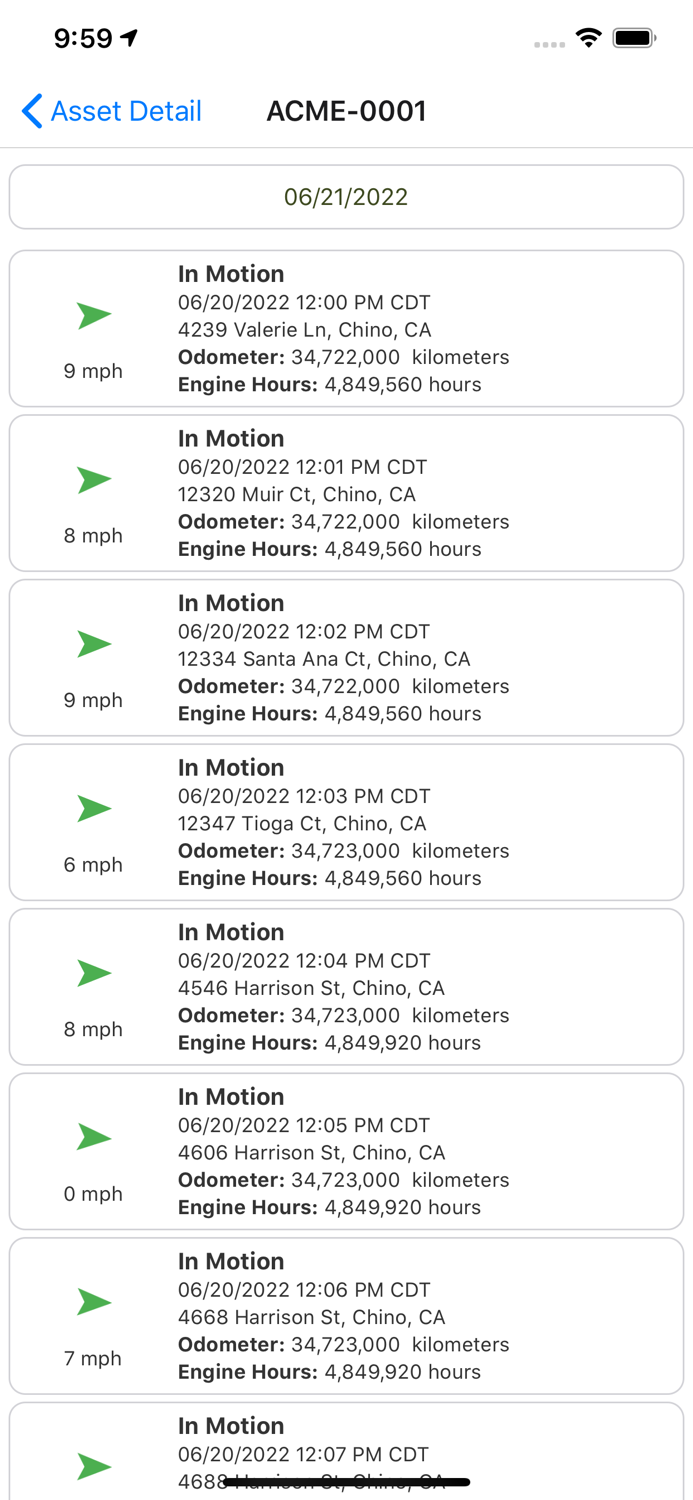Tap the Wi-Fi status icon
The width and height of the screenshot is (693, 1500).
[589, 38]
